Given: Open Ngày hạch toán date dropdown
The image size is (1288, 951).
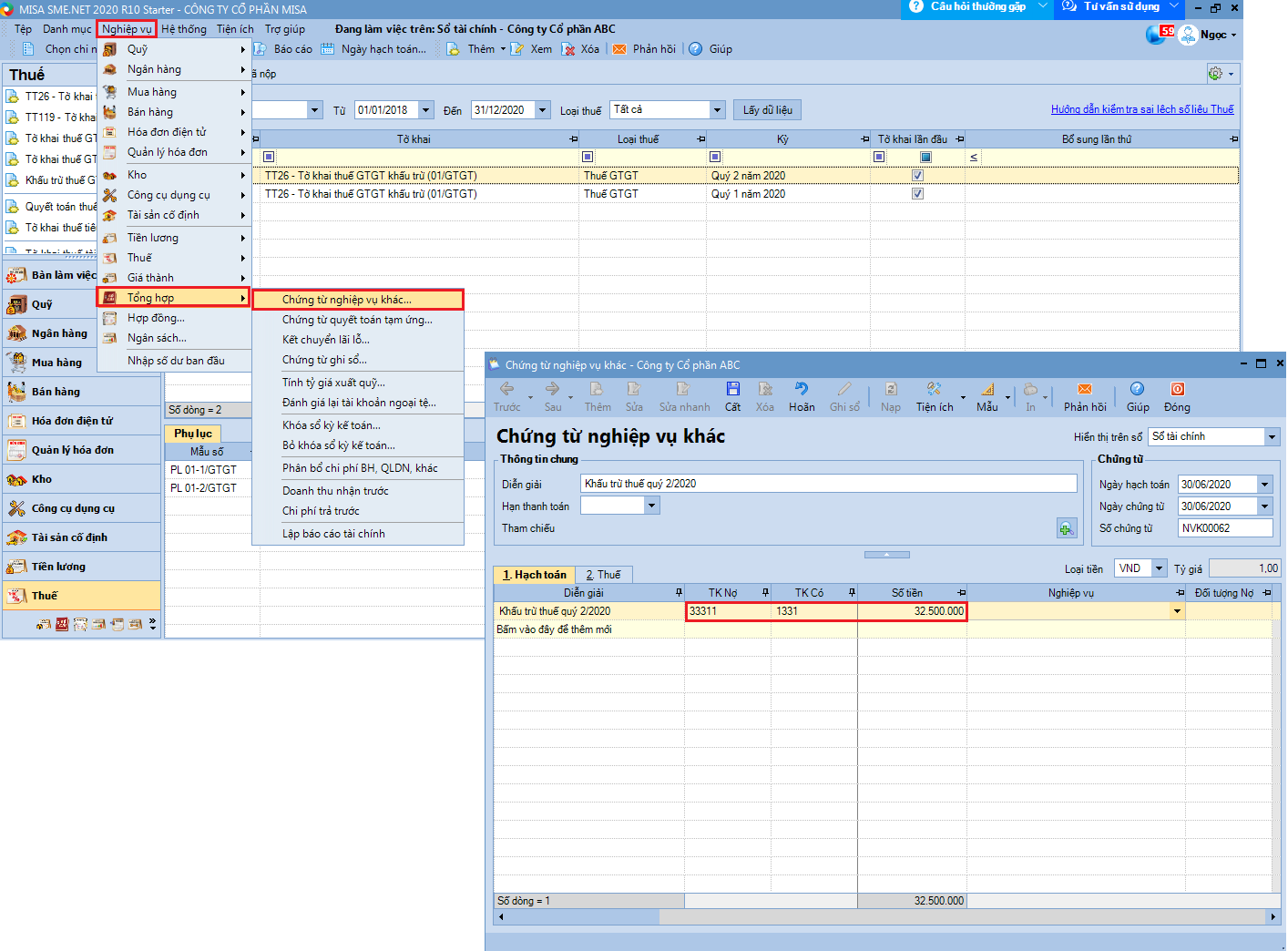Looking at the screenshot, I should 1264,485.
